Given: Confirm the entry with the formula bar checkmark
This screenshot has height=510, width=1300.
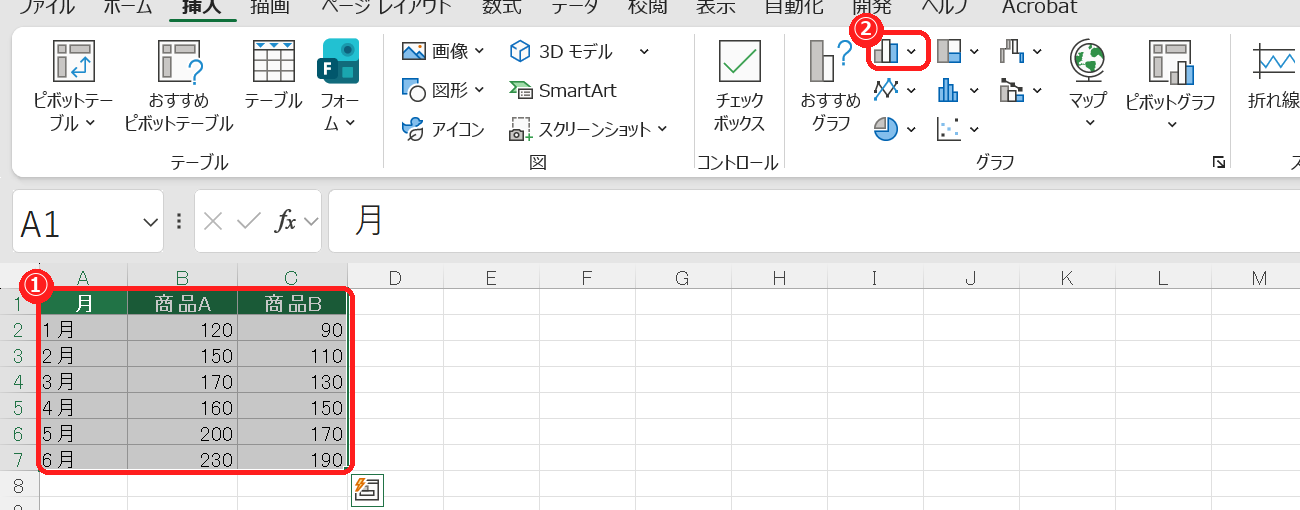Looking at the screenshot, I should [x=248, y=222].
